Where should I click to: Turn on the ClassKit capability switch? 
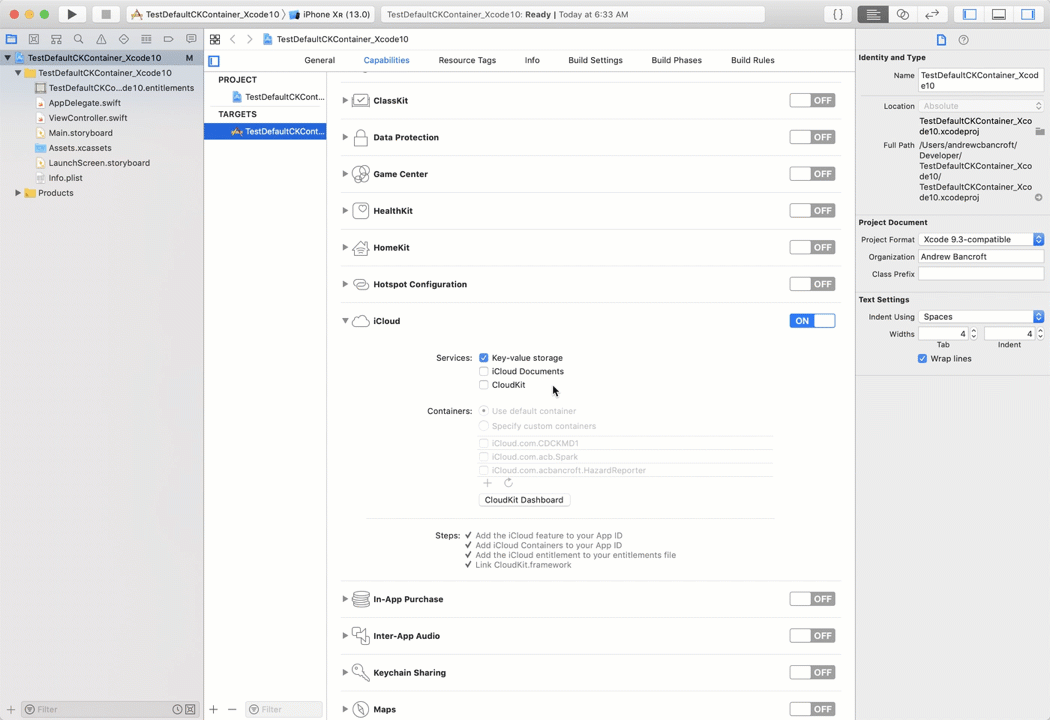[812, 100]
